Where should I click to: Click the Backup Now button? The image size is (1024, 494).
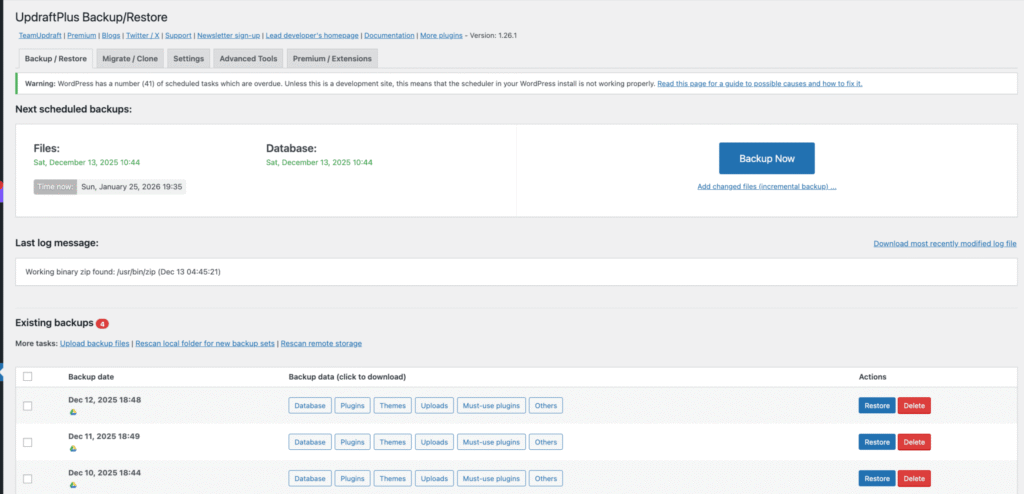767,158
